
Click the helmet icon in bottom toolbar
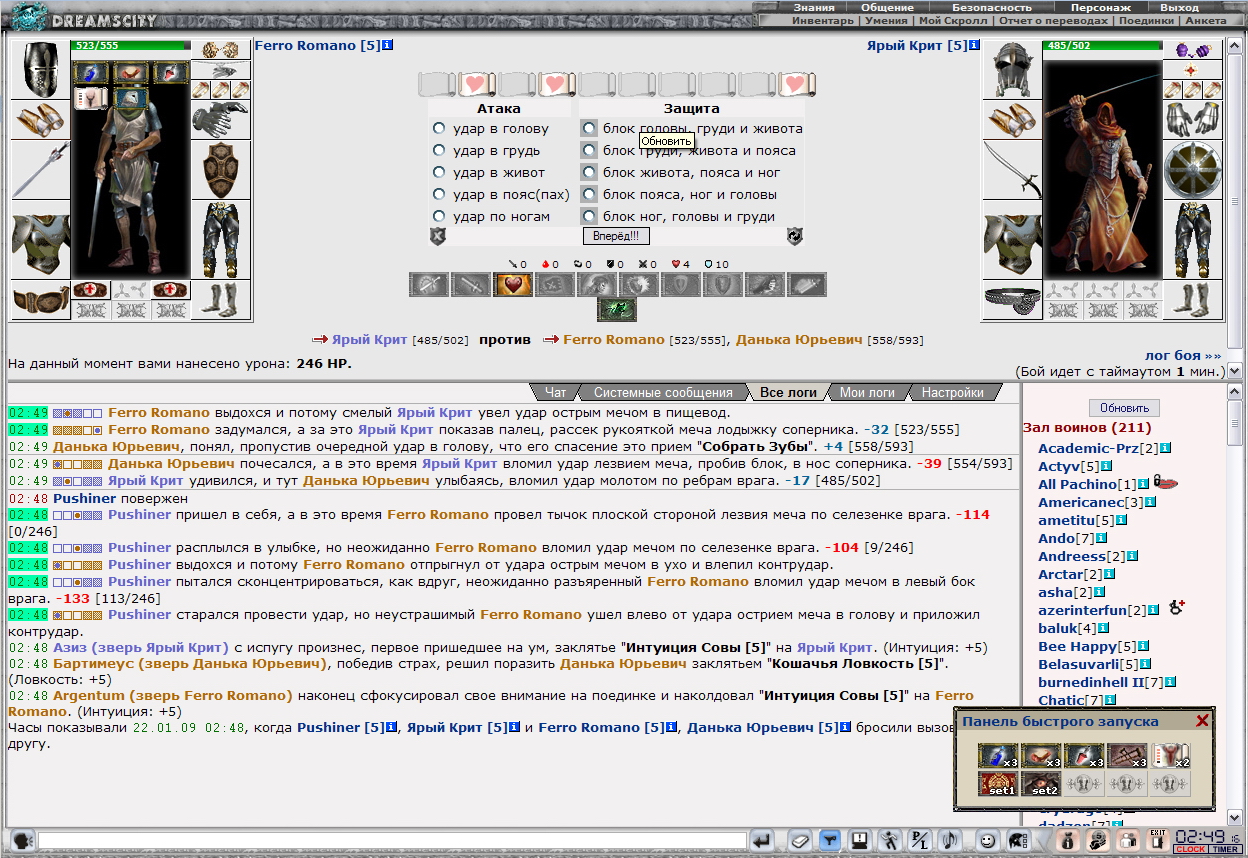(x=1017, y=841)
